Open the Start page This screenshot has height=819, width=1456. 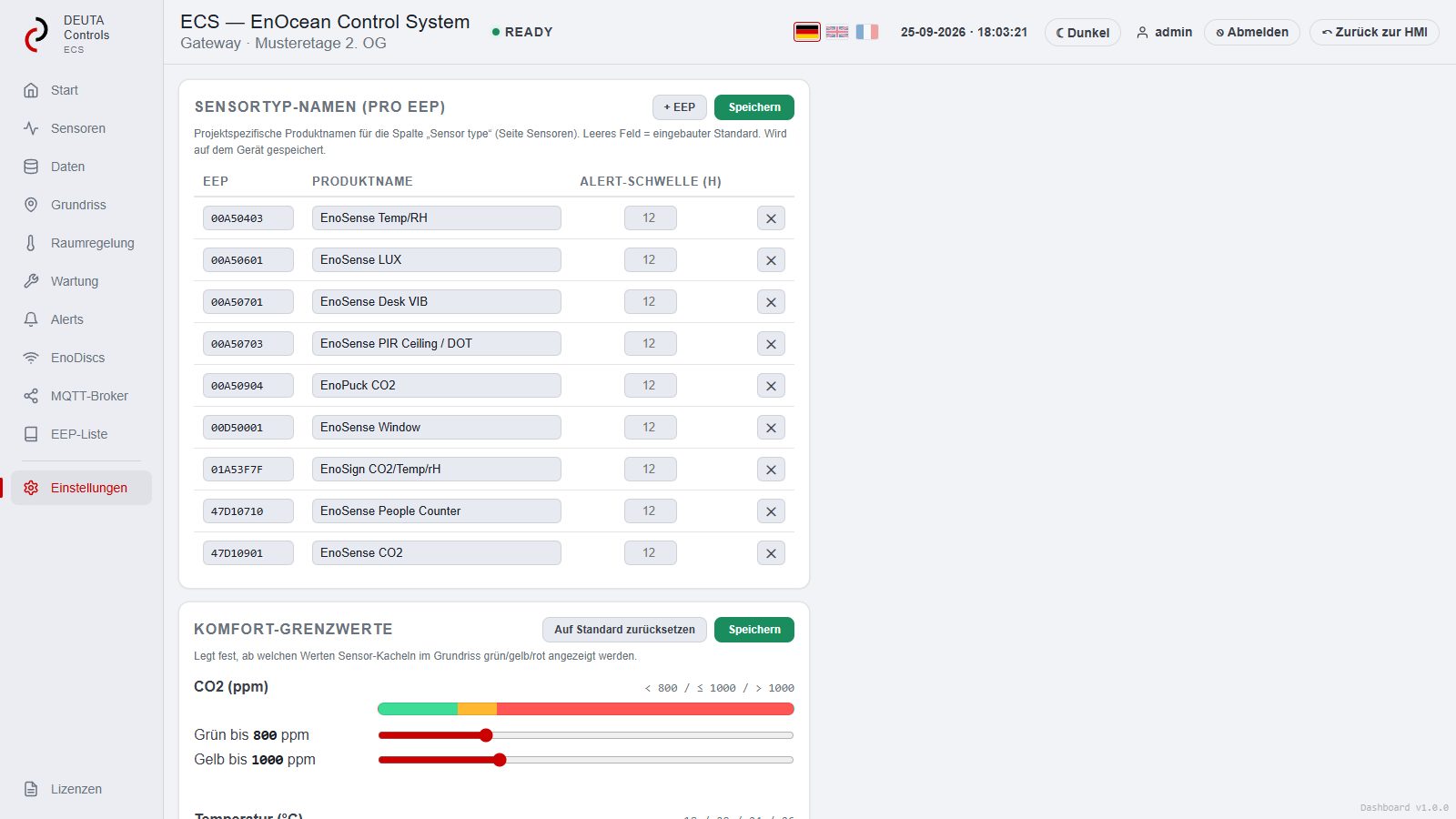[81, 90]
